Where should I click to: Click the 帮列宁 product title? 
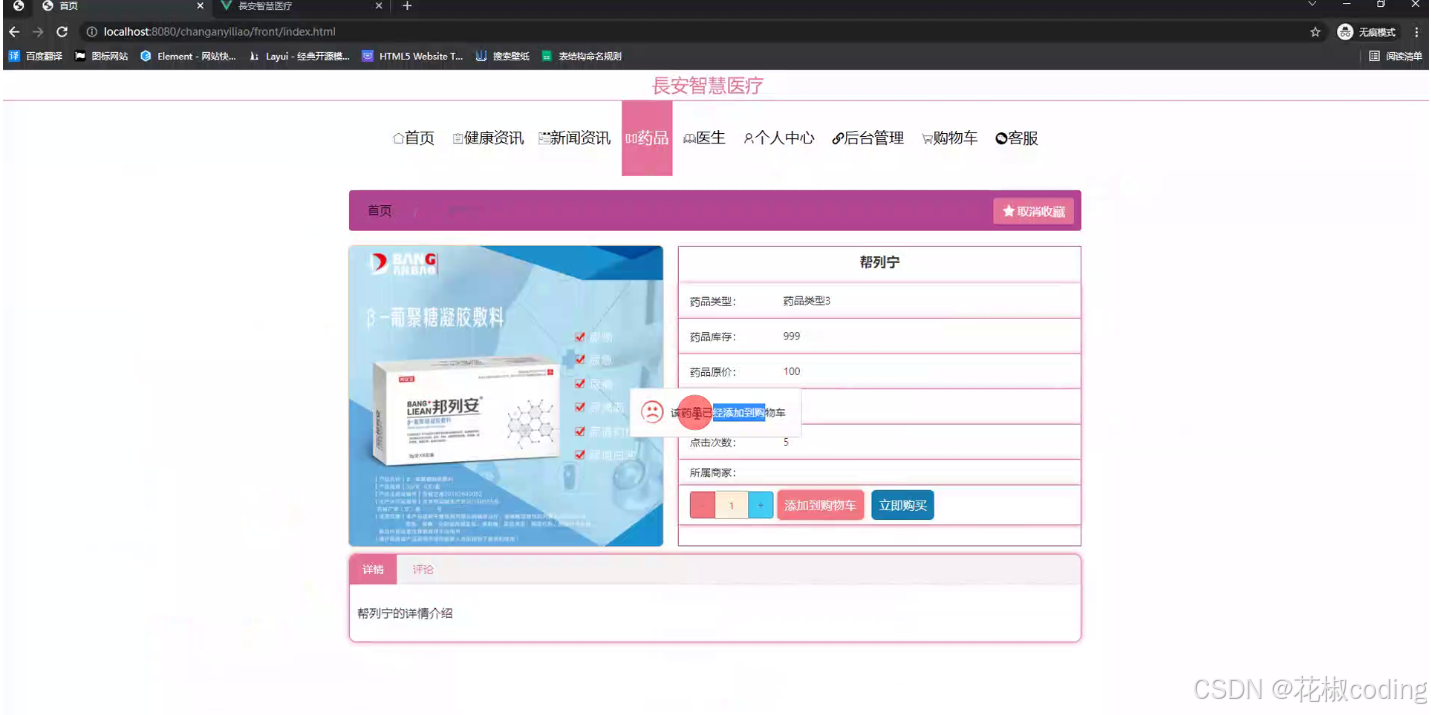click(880, 263)
